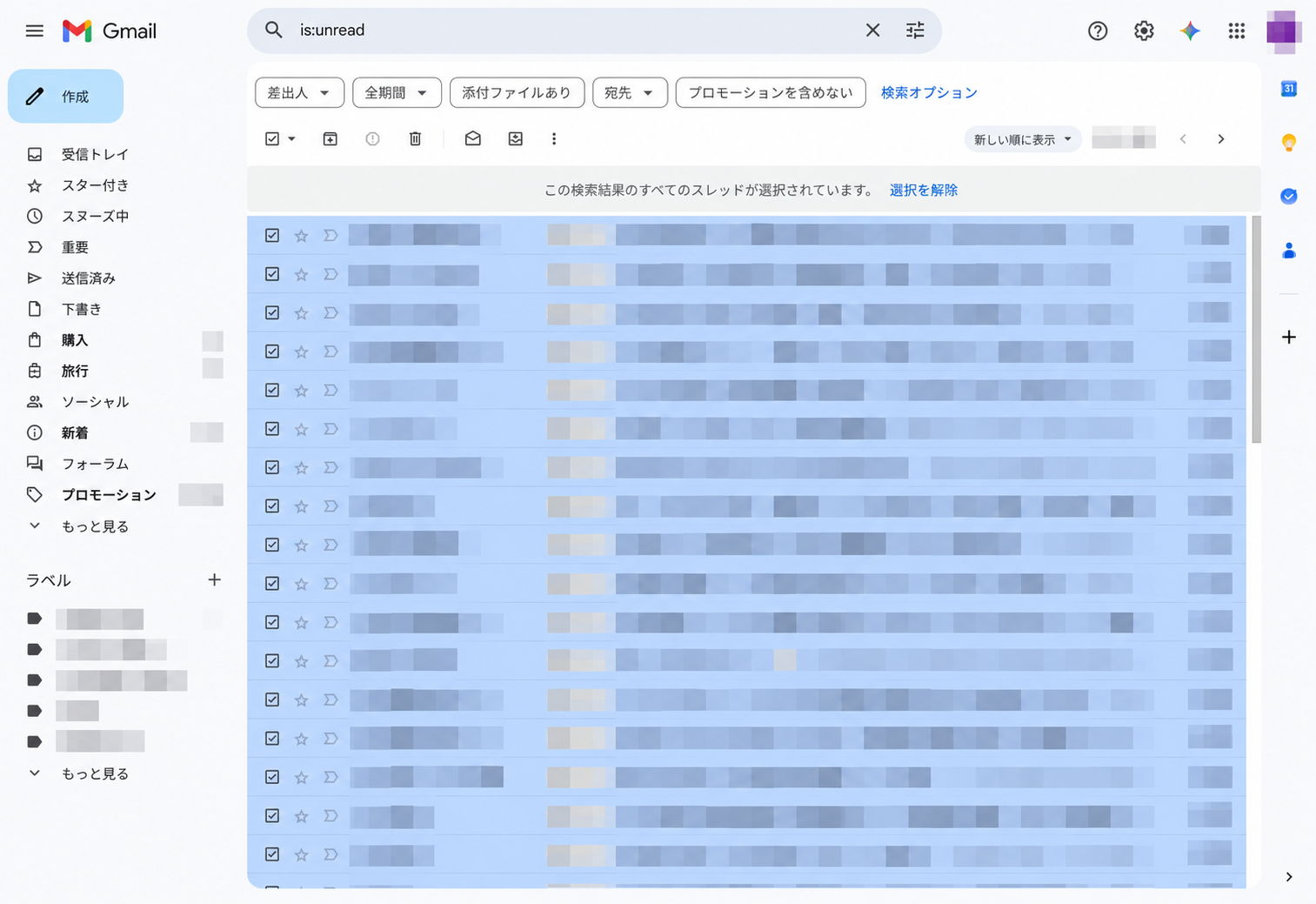Expand もっと見る under the labels list
This screenshot has width=1316, height=904.
pos(95,773)
